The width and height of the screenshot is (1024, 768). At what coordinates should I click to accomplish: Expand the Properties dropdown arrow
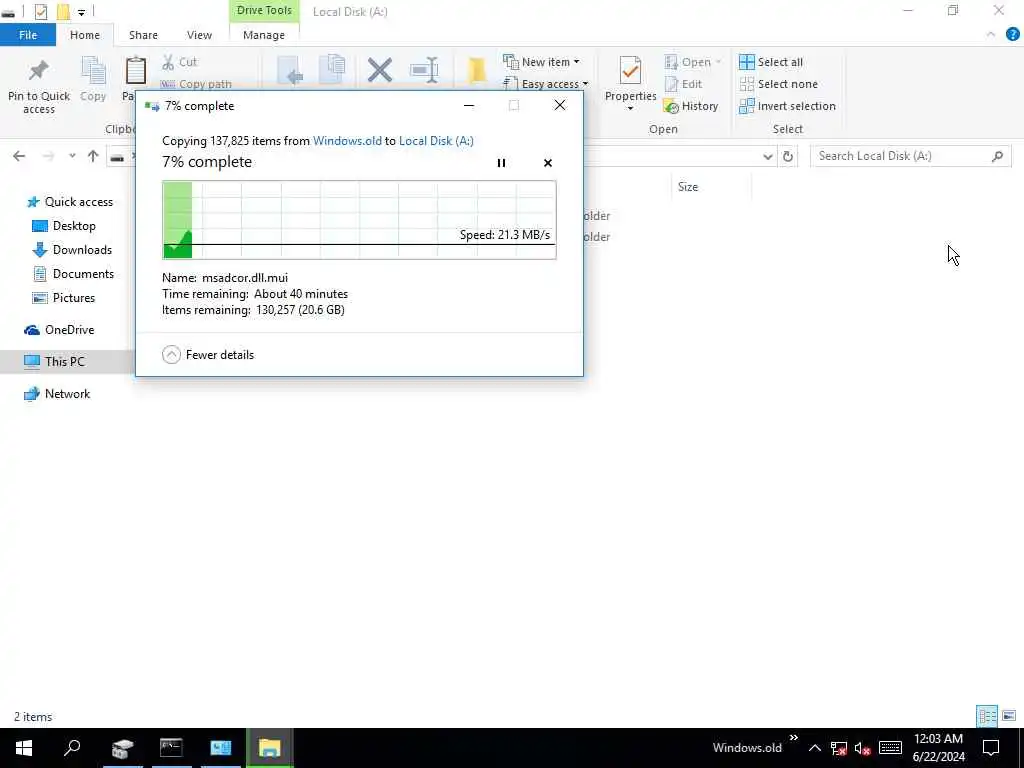630,108
